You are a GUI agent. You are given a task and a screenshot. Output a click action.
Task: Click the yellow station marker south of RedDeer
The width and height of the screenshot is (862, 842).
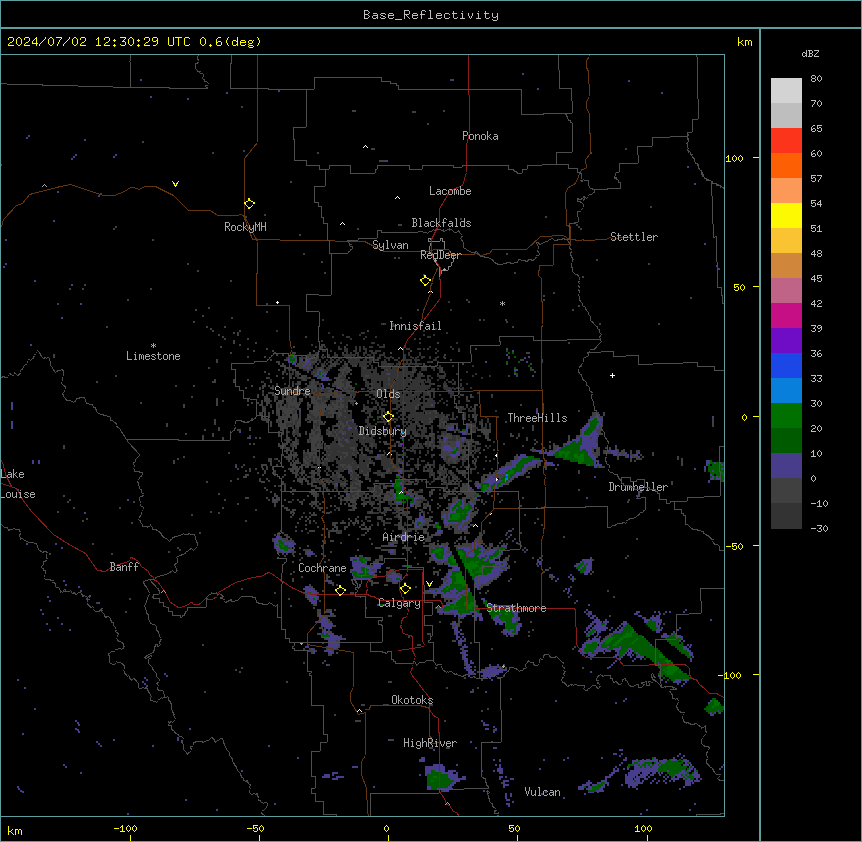(426, 280)
